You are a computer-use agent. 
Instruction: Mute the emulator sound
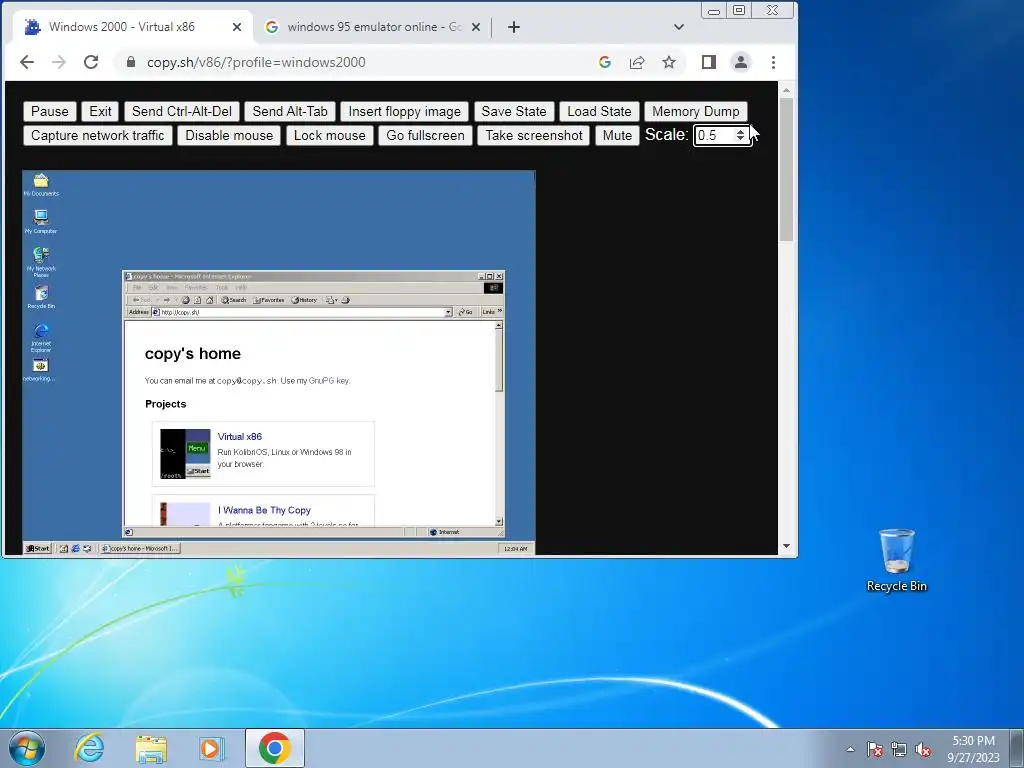click(617, 135)
